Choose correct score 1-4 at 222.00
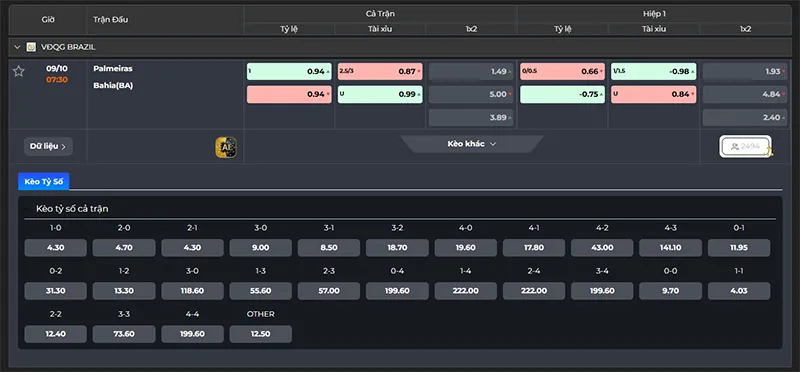This screenshot has height=372, width=800. [466, 291]
